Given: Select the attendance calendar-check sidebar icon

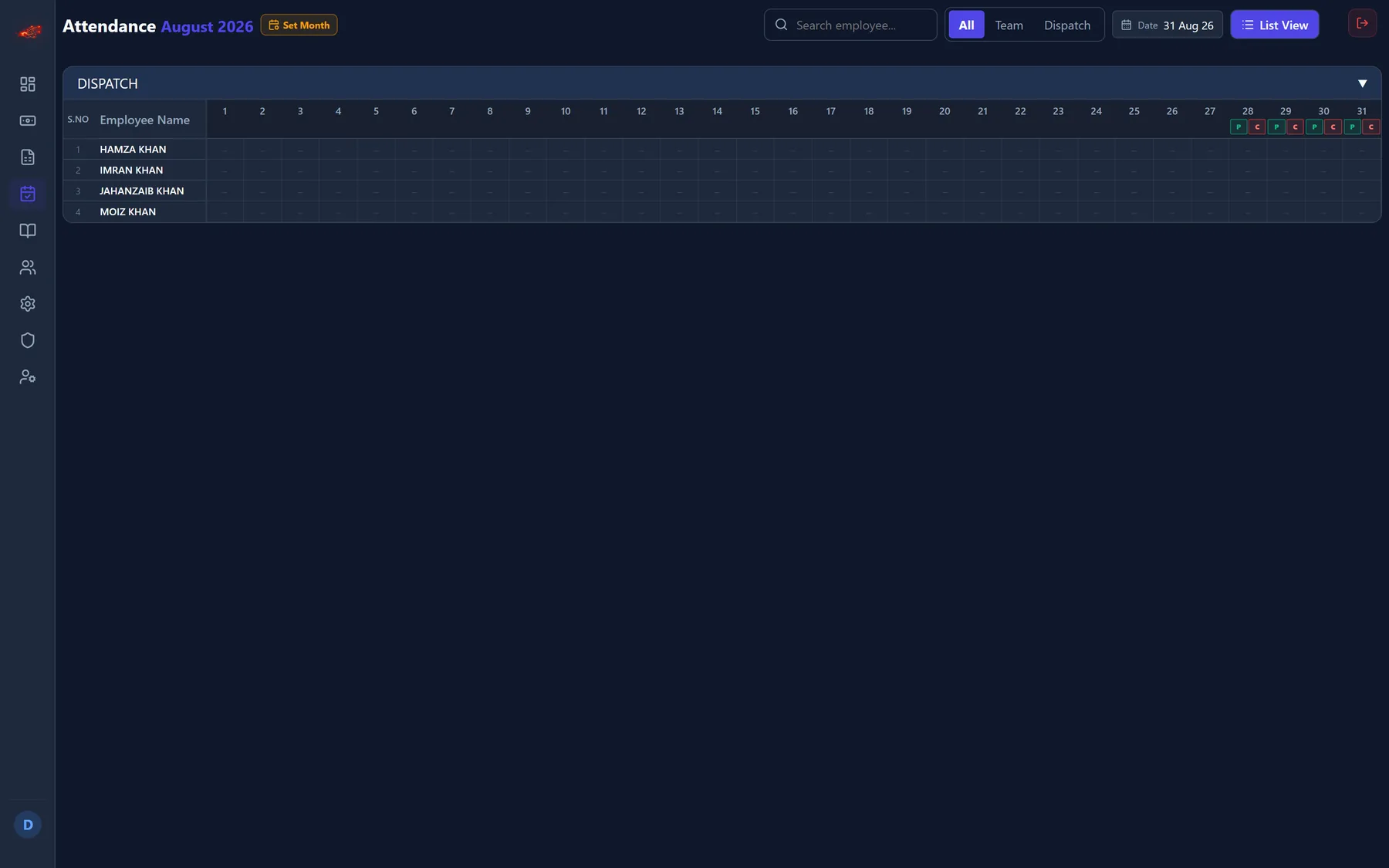Looking at the screenshot, I should (28, 194).
